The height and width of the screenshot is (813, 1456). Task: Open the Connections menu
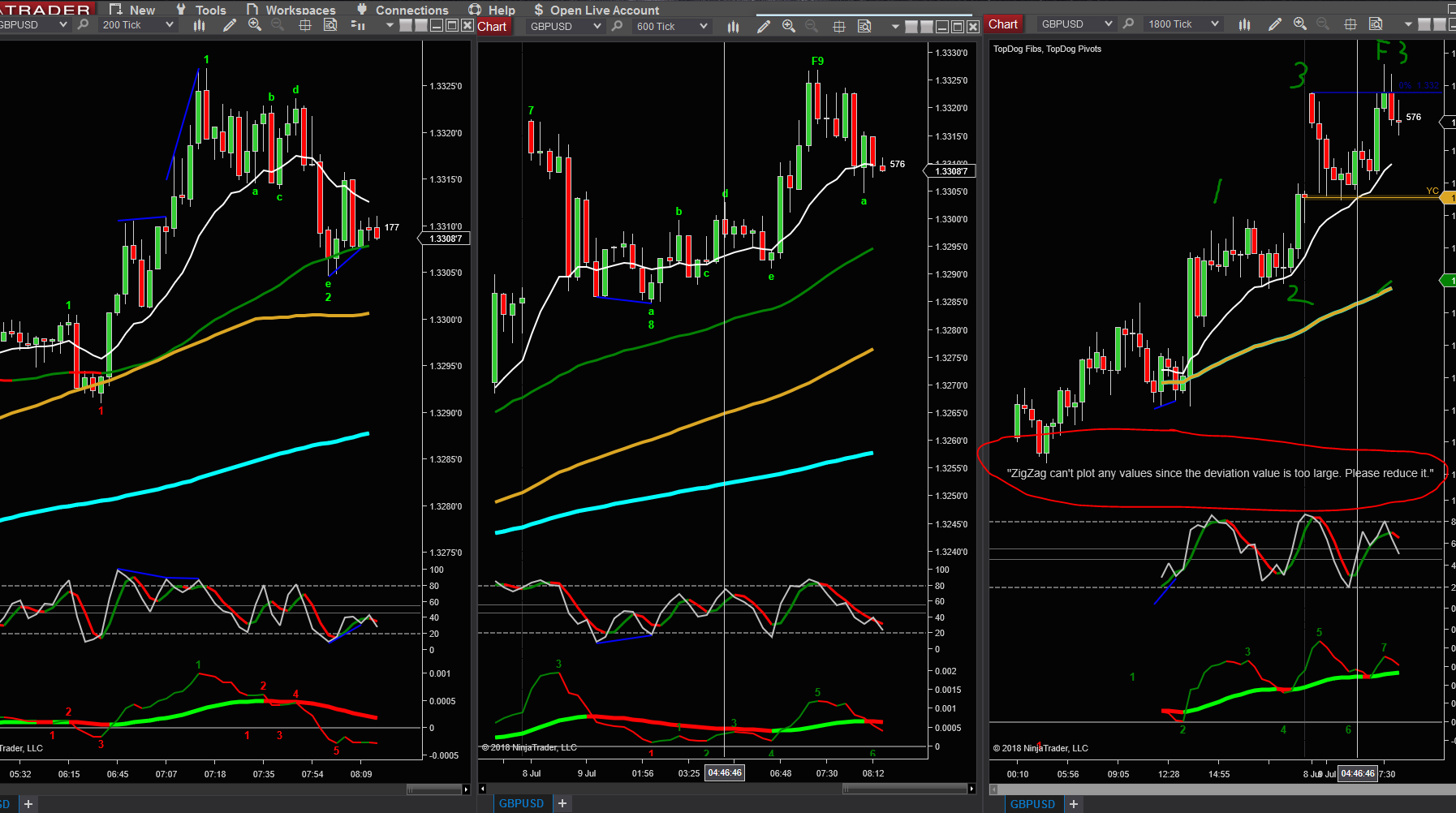point(403,10)
